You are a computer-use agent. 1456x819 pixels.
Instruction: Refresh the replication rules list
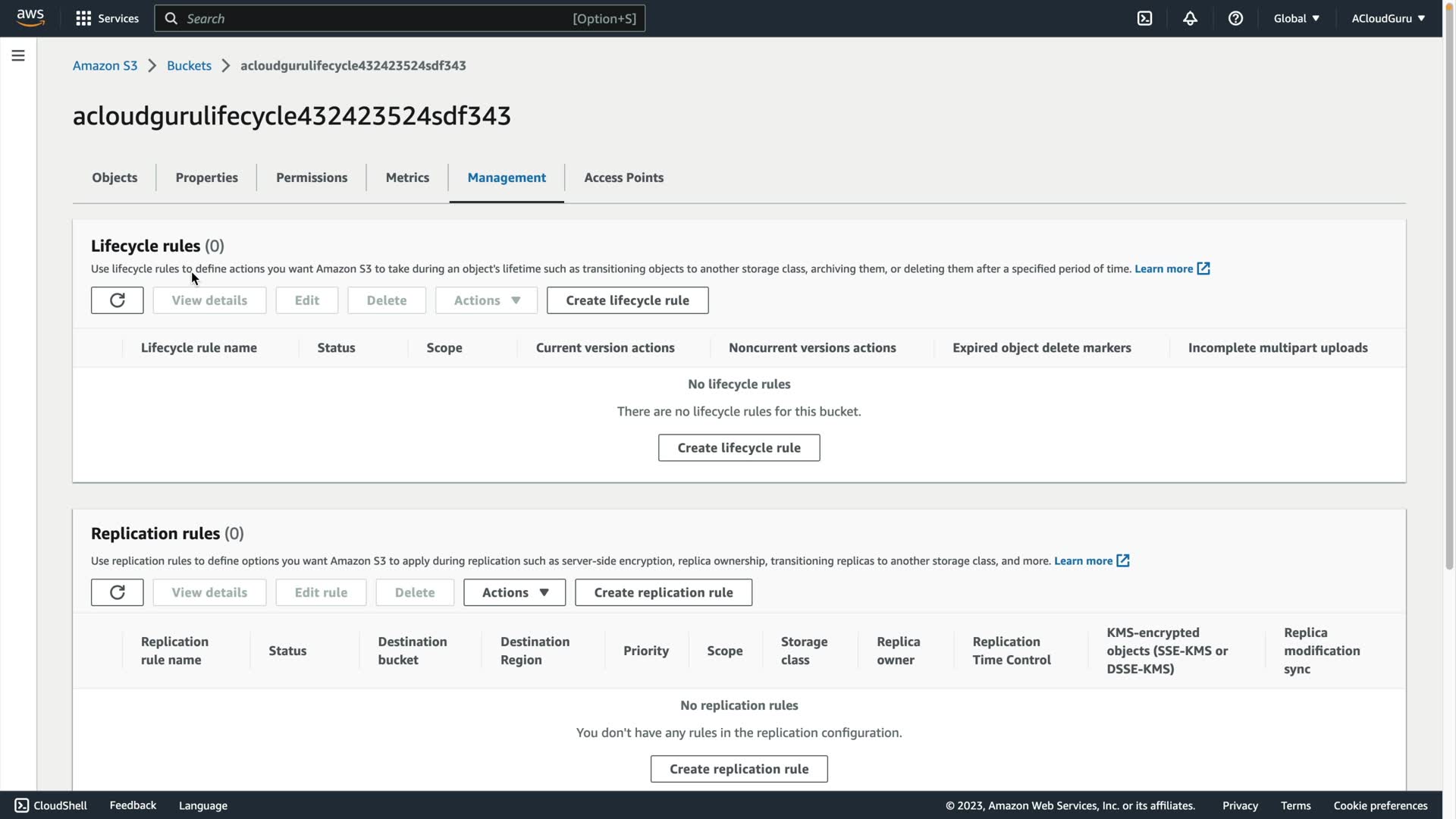tap(117, 592)
